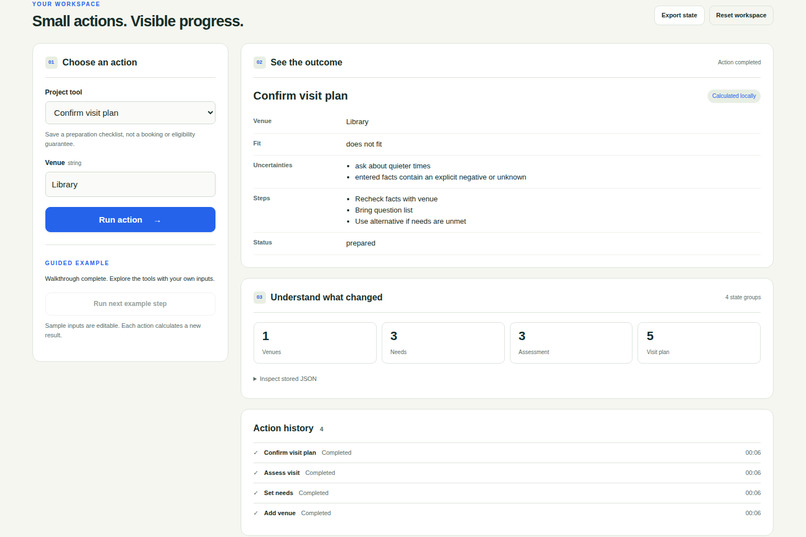Click the 02 step badge icon
Viewport: 806px width, 537px height.
coord(259,63)
